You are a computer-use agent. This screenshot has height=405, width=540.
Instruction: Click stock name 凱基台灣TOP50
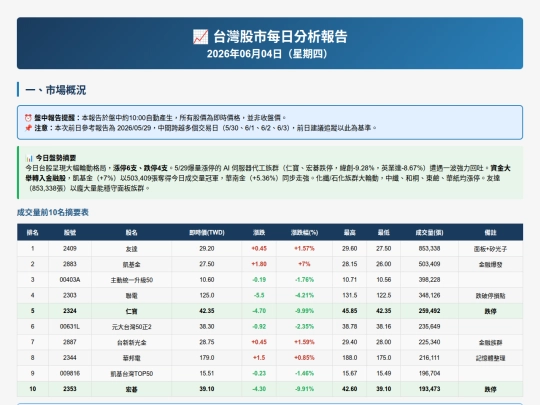(x=132, y=374)
